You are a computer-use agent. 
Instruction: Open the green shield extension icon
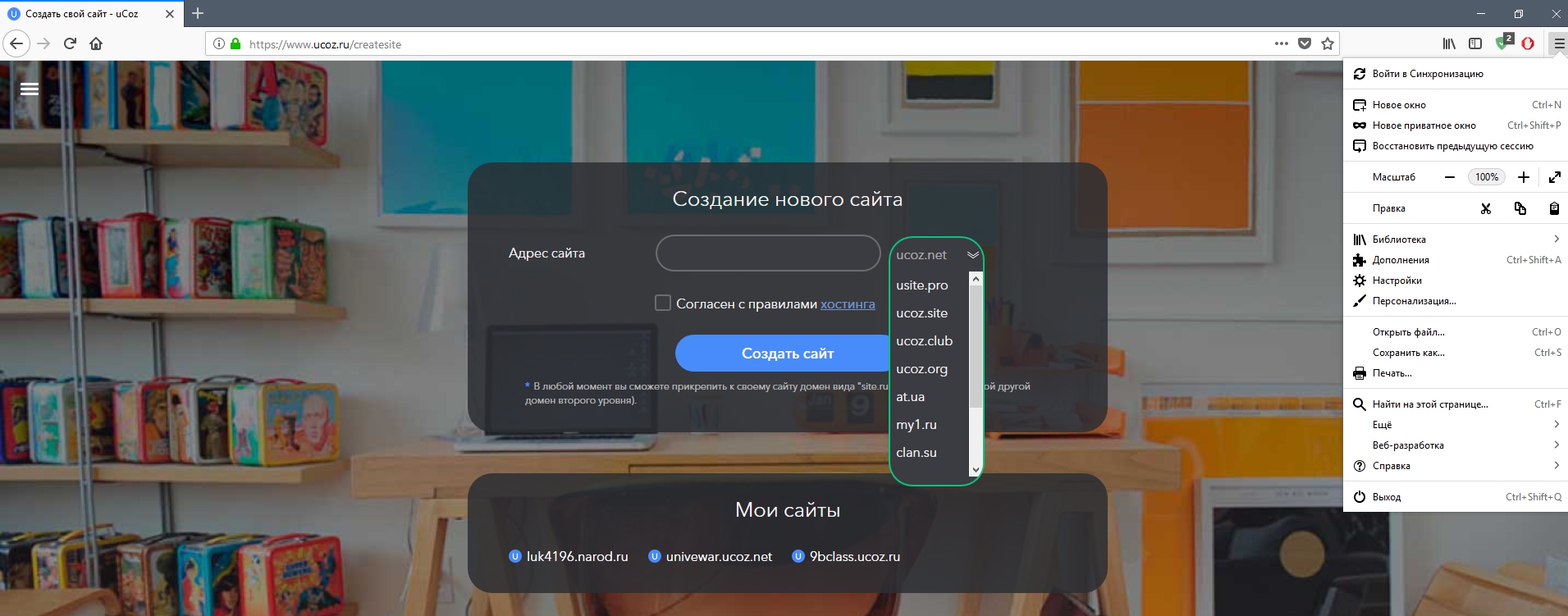point(1503,43)
